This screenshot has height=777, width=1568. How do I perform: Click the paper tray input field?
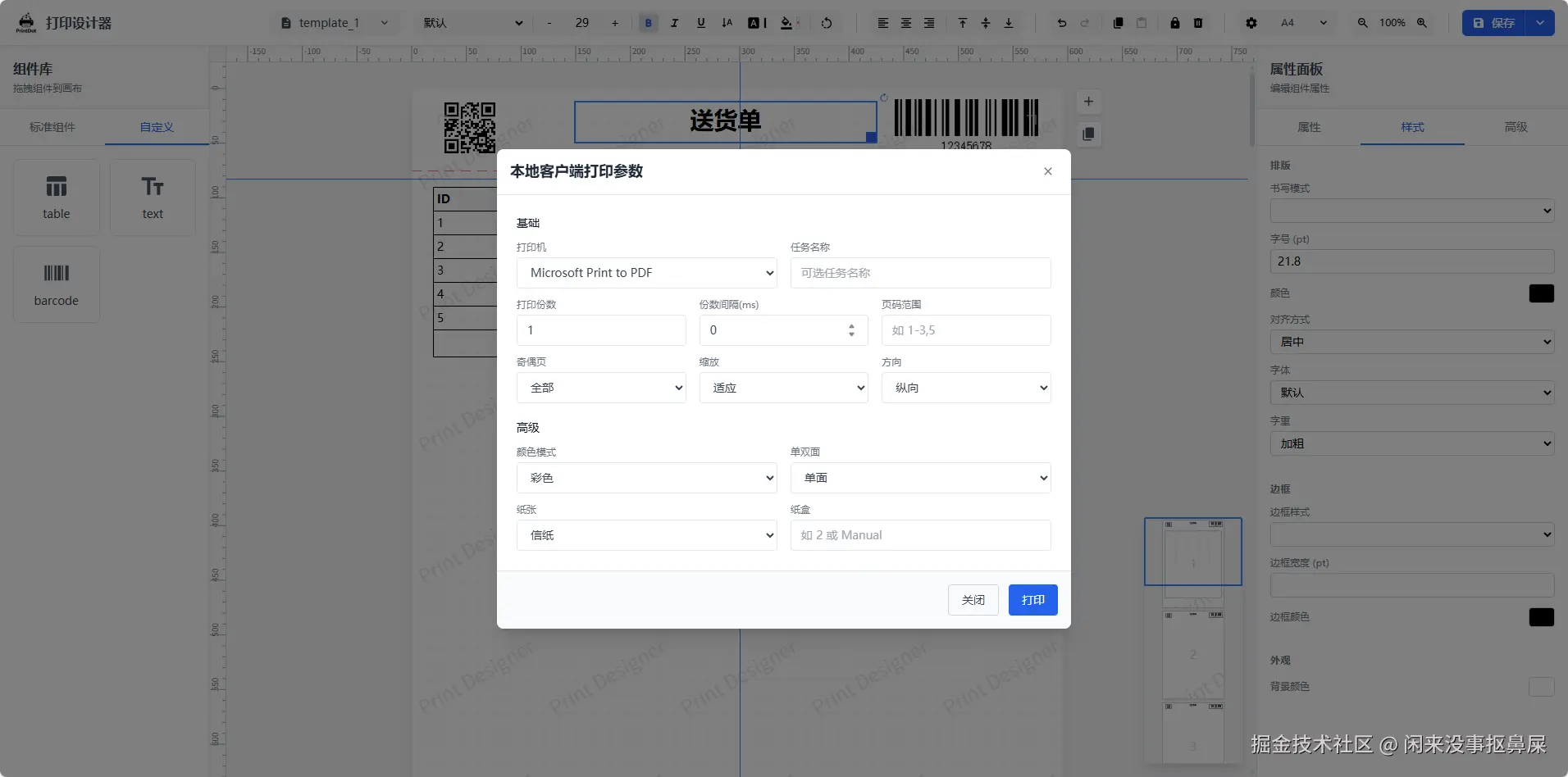coord(920,535)
